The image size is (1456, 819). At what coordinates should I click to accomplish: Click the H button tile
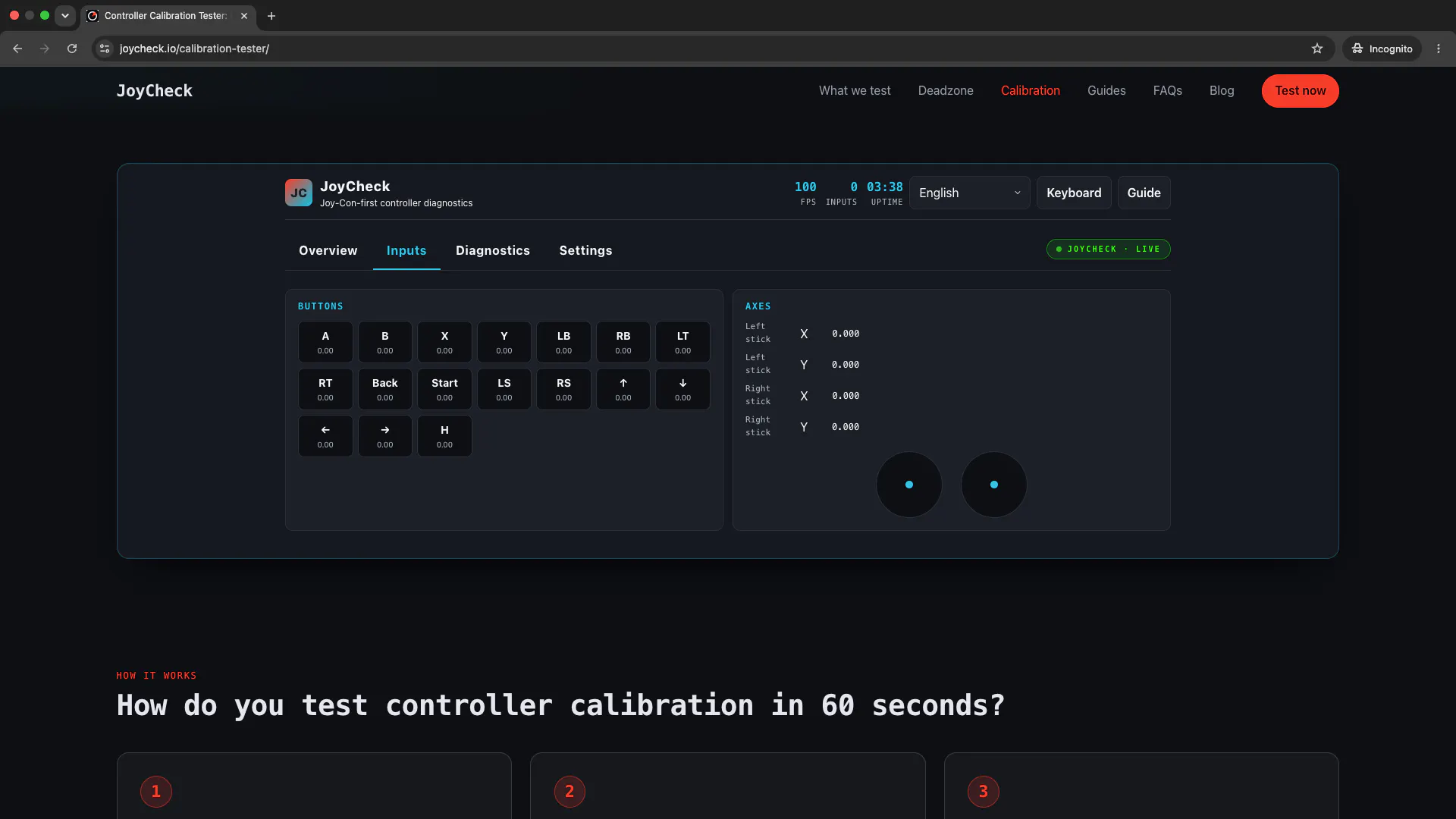coord(444,436)
